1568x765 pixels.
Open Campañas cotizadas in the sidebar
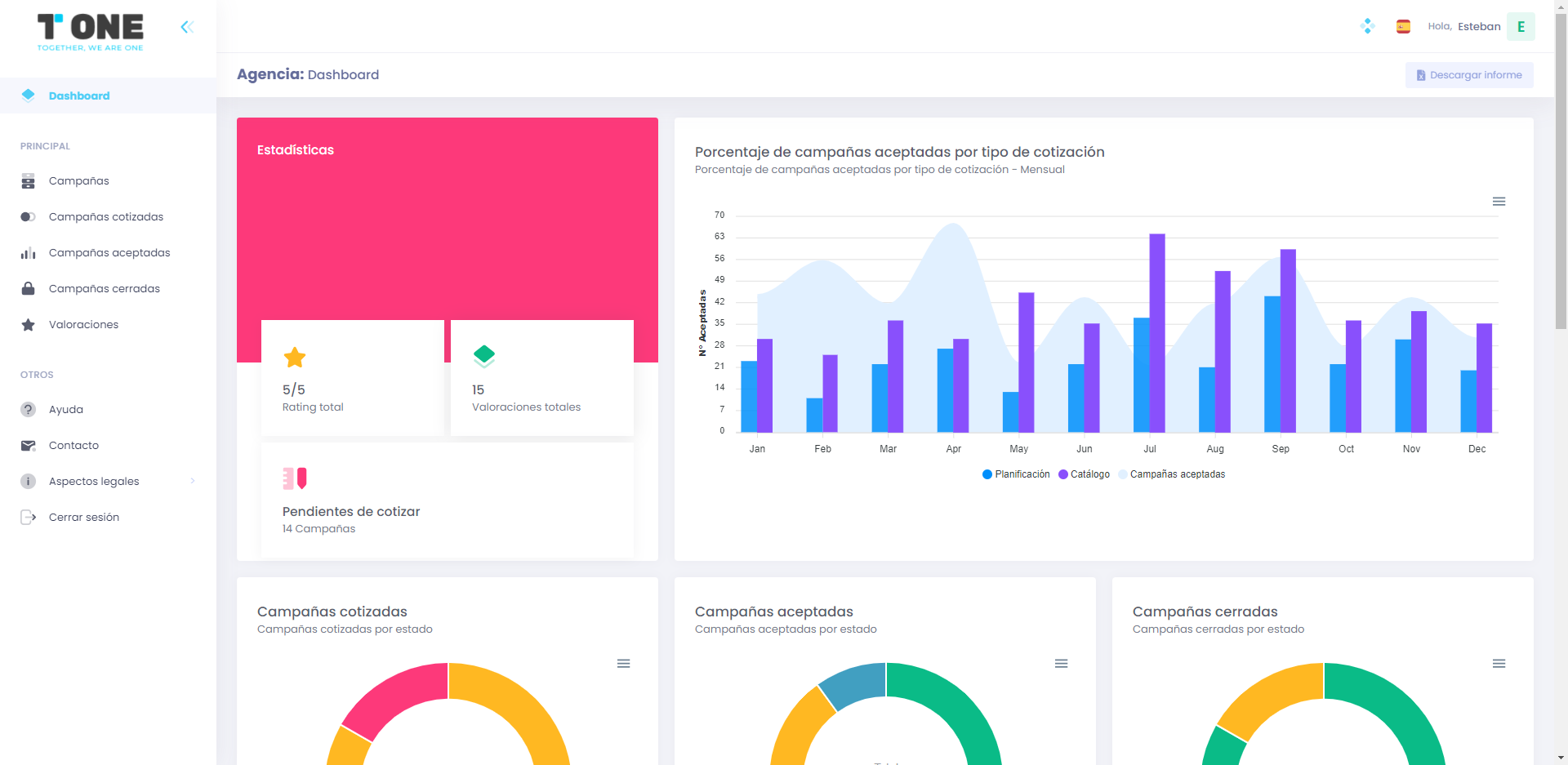click(108, 217)
